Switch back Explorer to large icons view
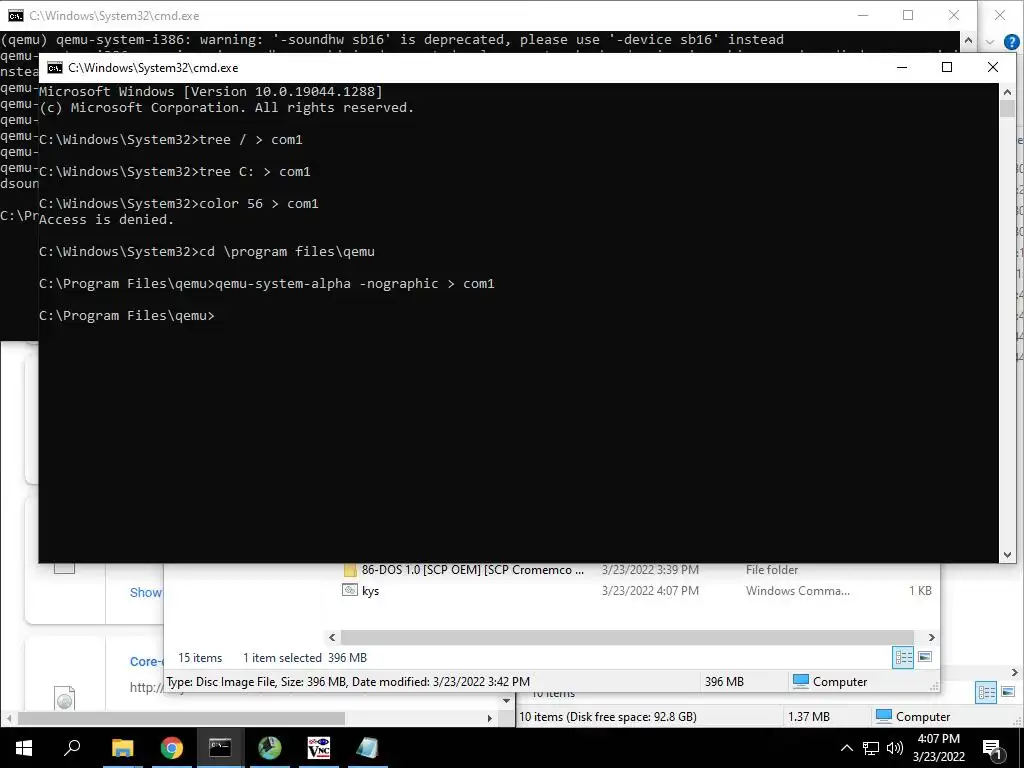This screenshot has height=768, width=1024. coord(1008,692)
